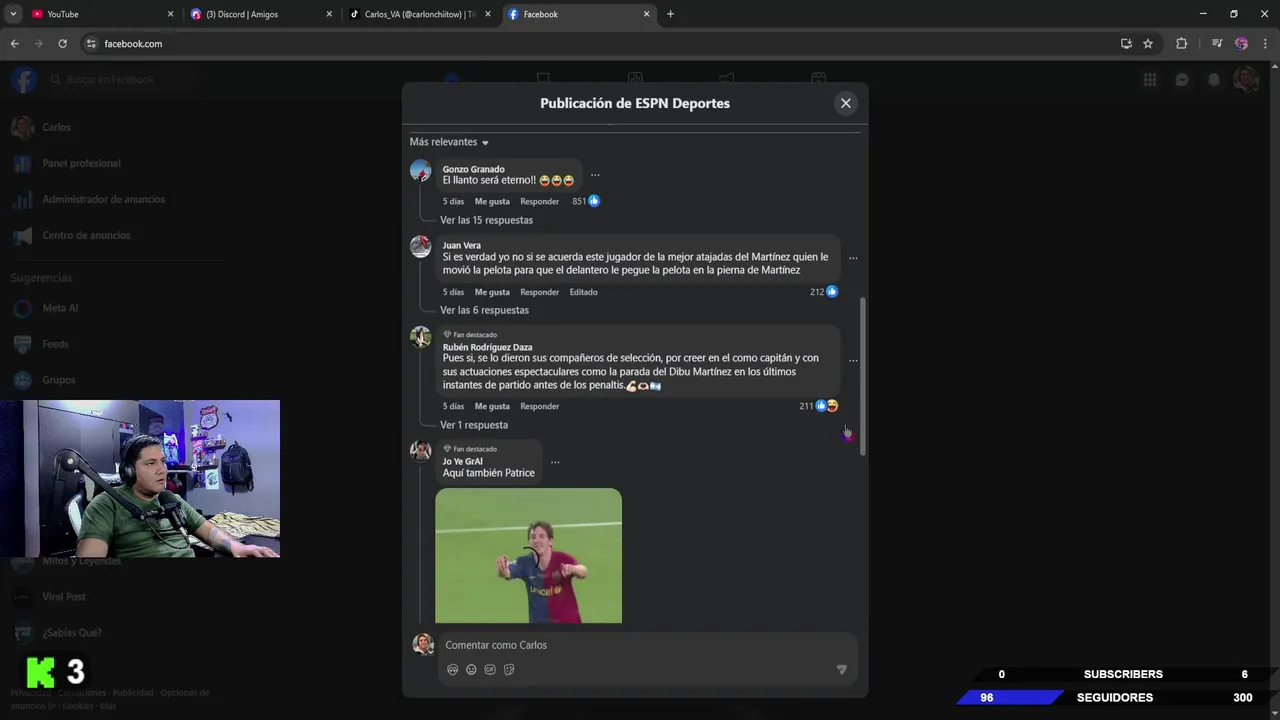Click Gonzo Granado's profile avatar
Screen dimensions: 1280x720
pyautogui.click(x=421, y=171)
